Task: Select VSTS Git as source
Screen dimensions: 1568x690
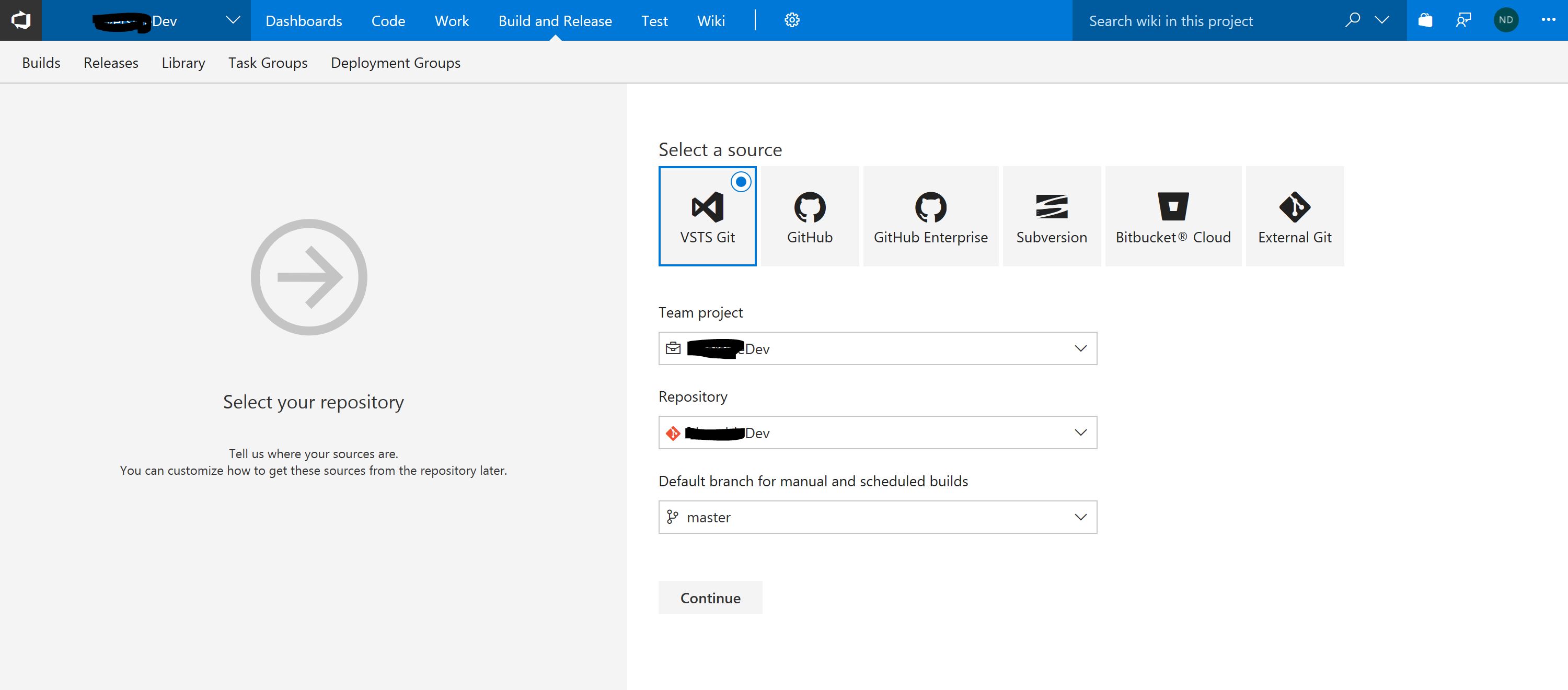Action: (x=707, y=216)
